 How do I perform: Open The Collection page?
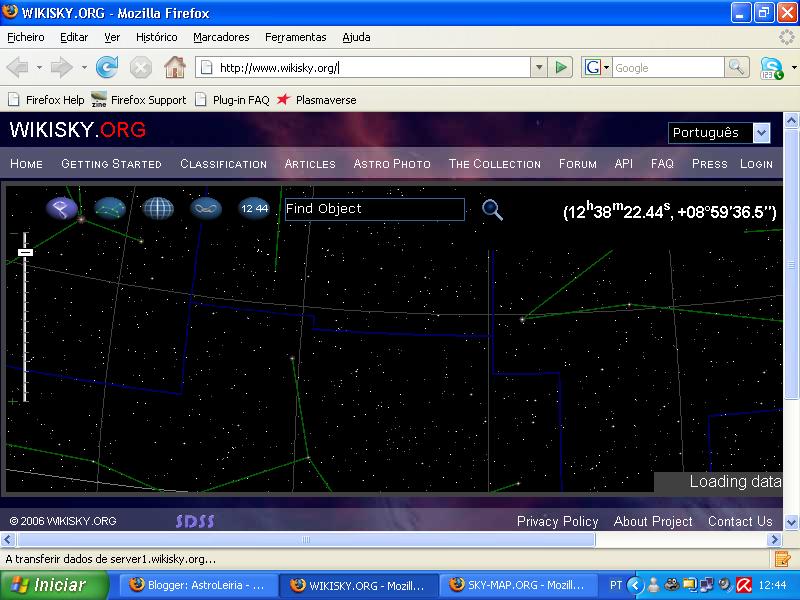(x=494, y=164)
